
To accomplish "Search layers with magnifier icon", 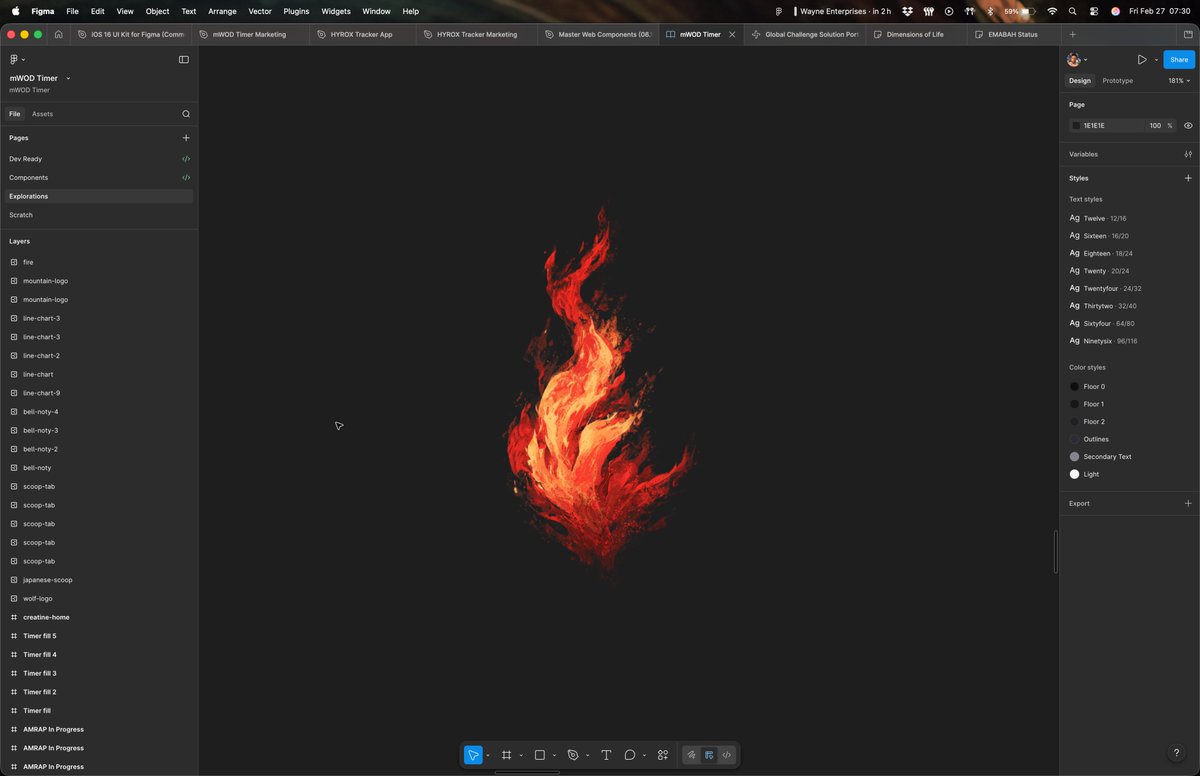I will 186,114.
